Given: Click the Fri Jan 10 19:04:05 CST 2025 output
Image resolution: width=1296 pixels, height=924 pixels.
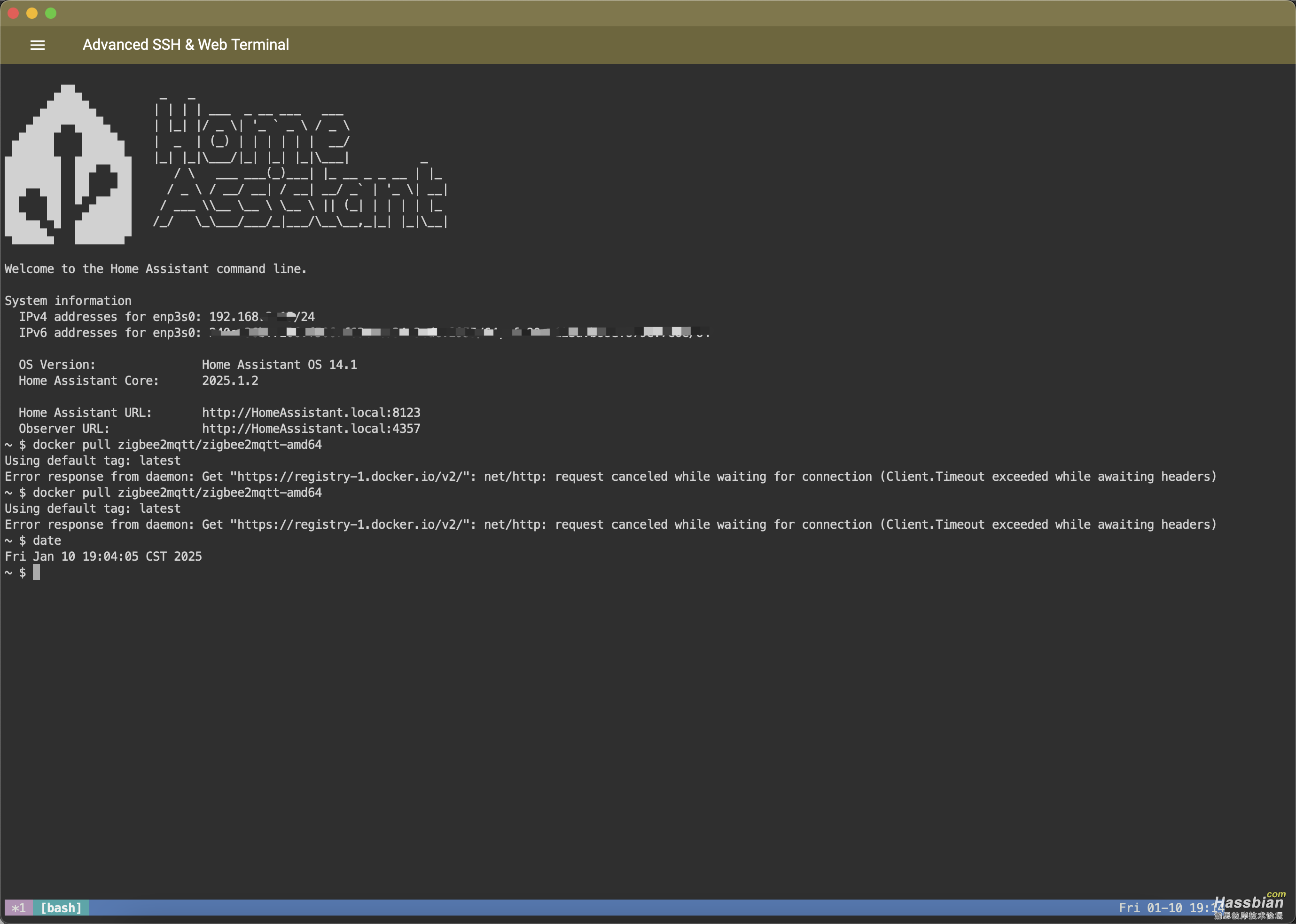Looking at the screenshot, I should [103, 556].
